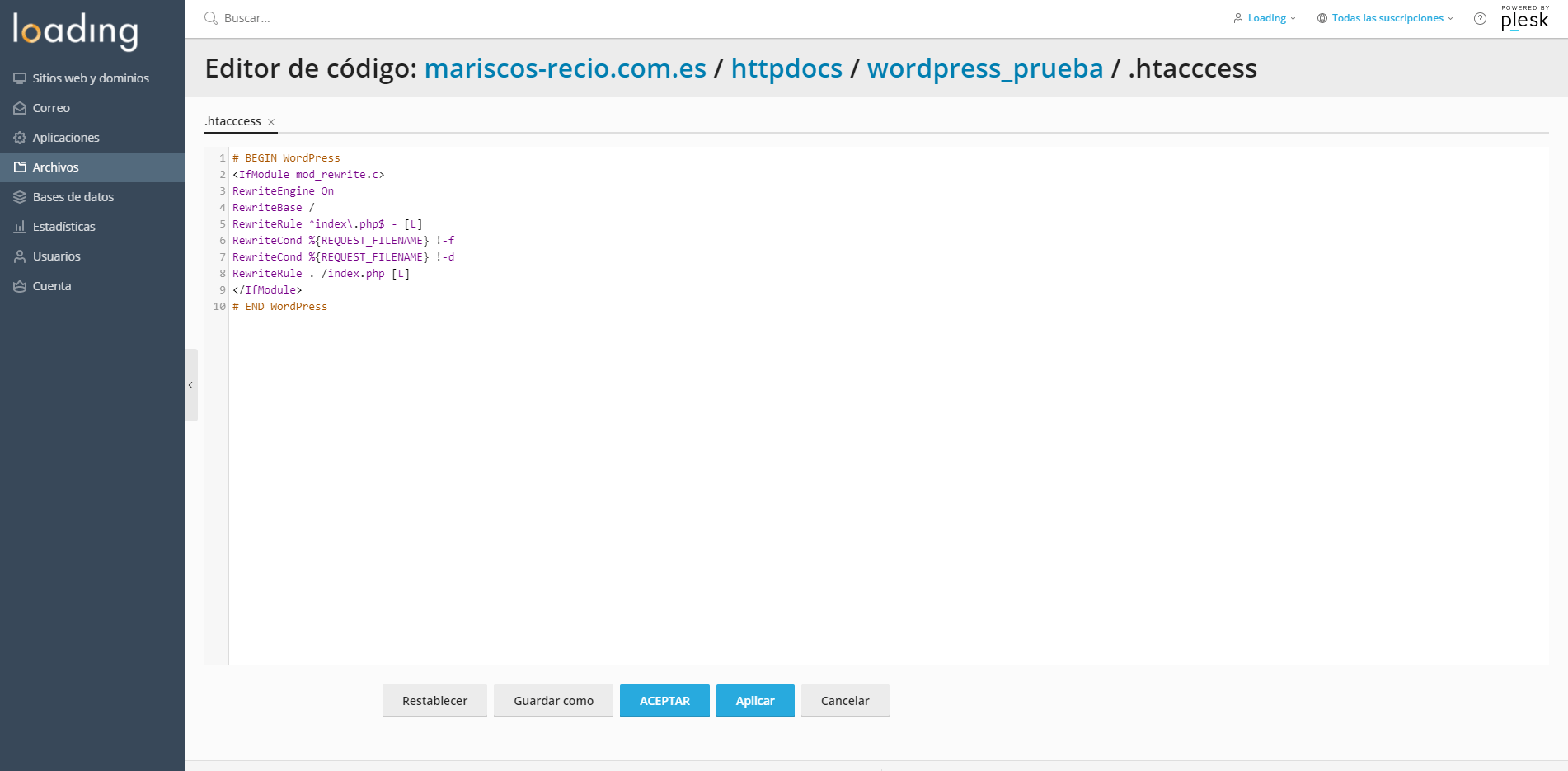Close the .htacccess tab
The image size is (1568, 771).
click(x=271, y=122)
